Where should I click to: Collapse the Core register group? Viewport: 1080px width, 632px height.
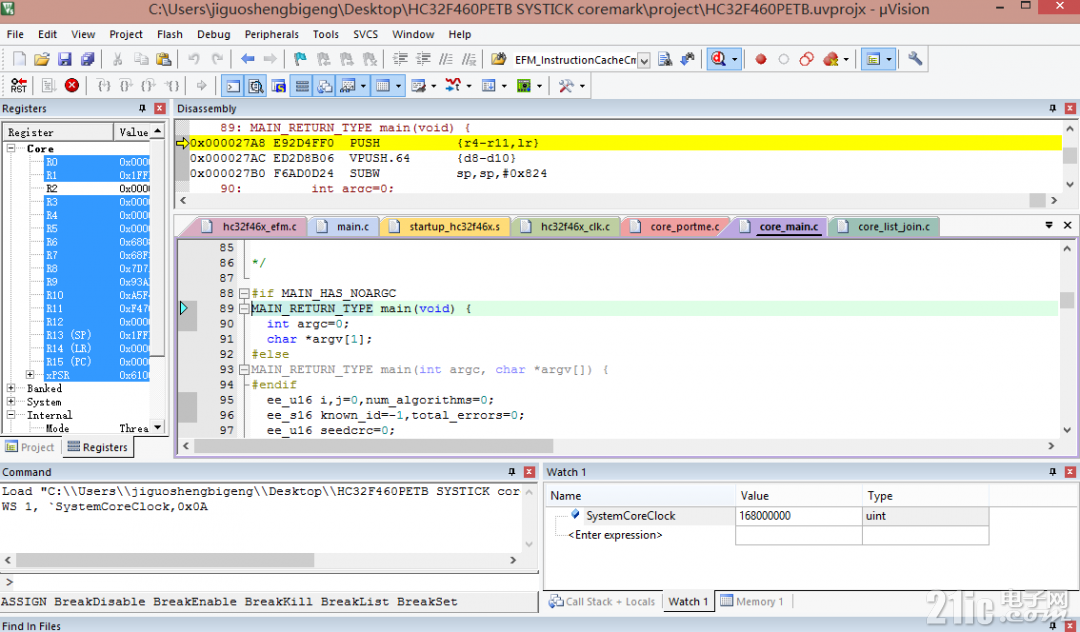tap(11, 149)
